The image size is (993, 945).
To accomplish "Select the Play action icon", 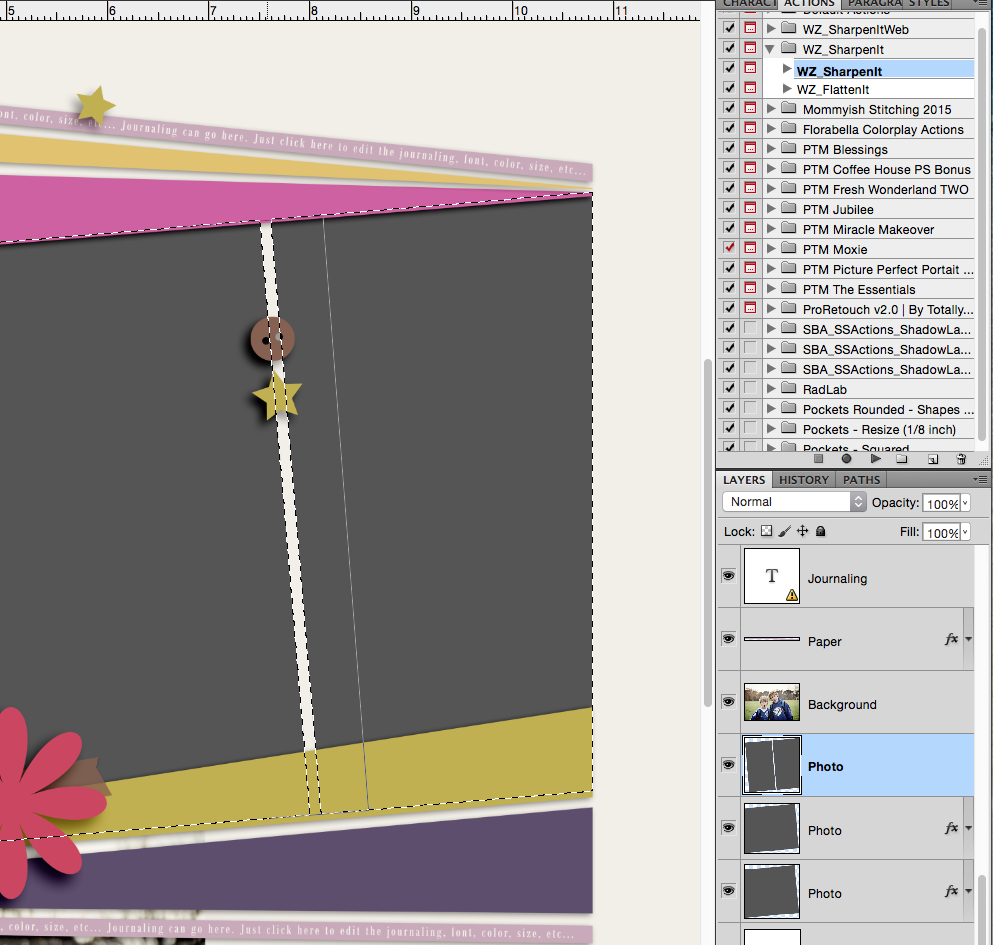I will (875, 458).
